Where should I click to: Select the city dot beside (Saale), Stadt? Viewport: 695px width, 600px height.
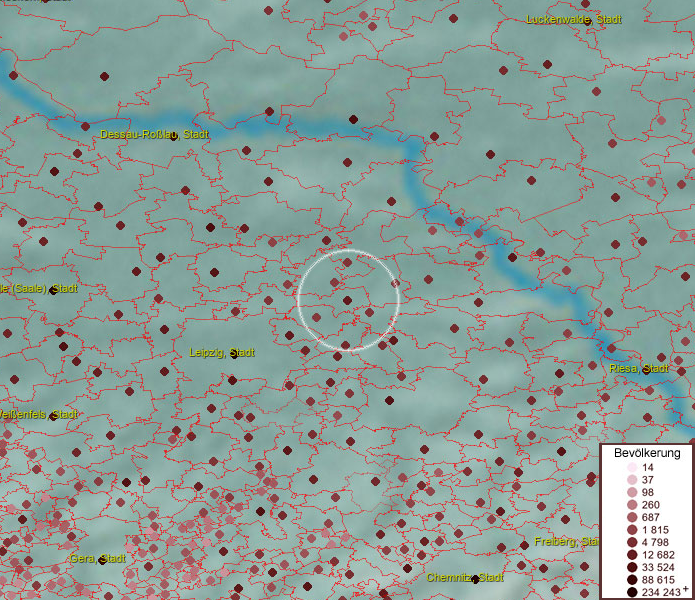(x=54, y=291)
